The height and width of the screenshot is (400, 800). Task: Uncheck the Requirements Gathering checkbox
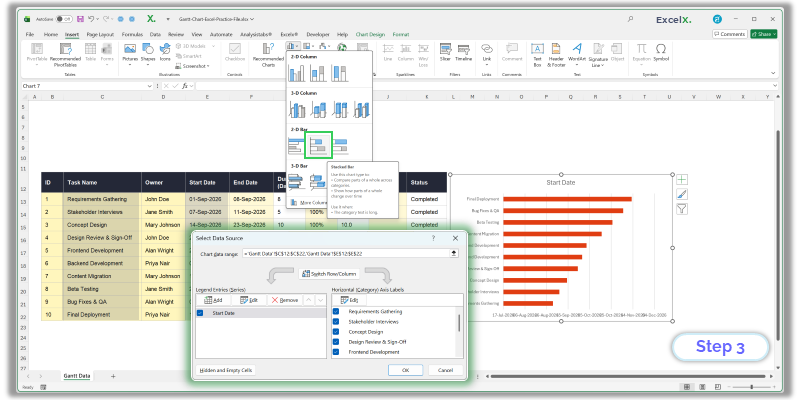point(336,311)
